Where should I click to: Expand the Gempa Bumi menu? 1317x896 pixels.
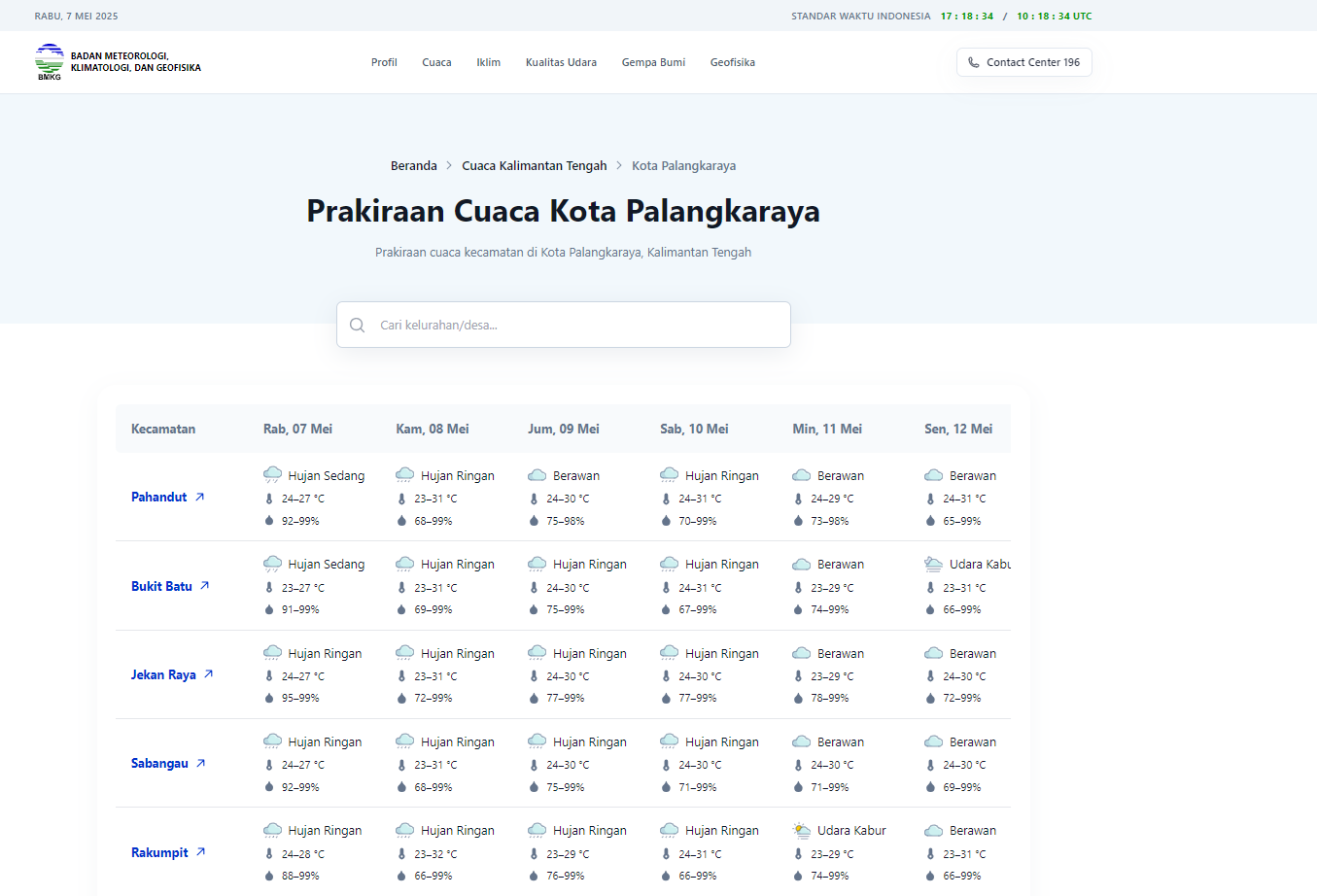653,62
